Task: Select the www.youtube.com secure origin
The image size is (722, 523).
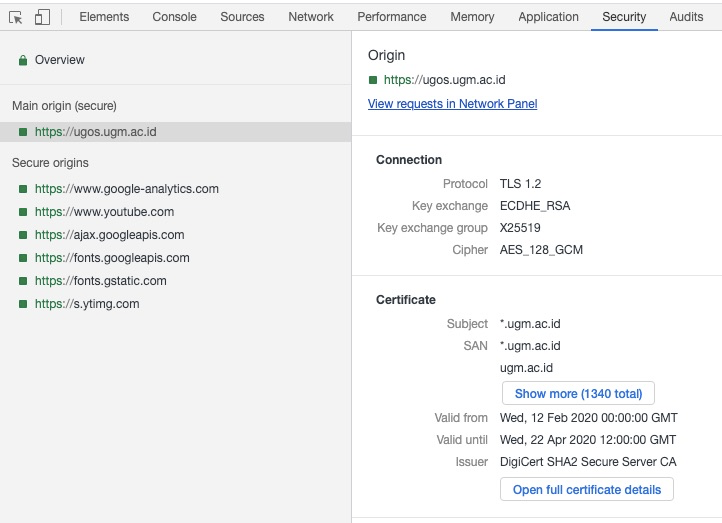Action: (104, 212)
